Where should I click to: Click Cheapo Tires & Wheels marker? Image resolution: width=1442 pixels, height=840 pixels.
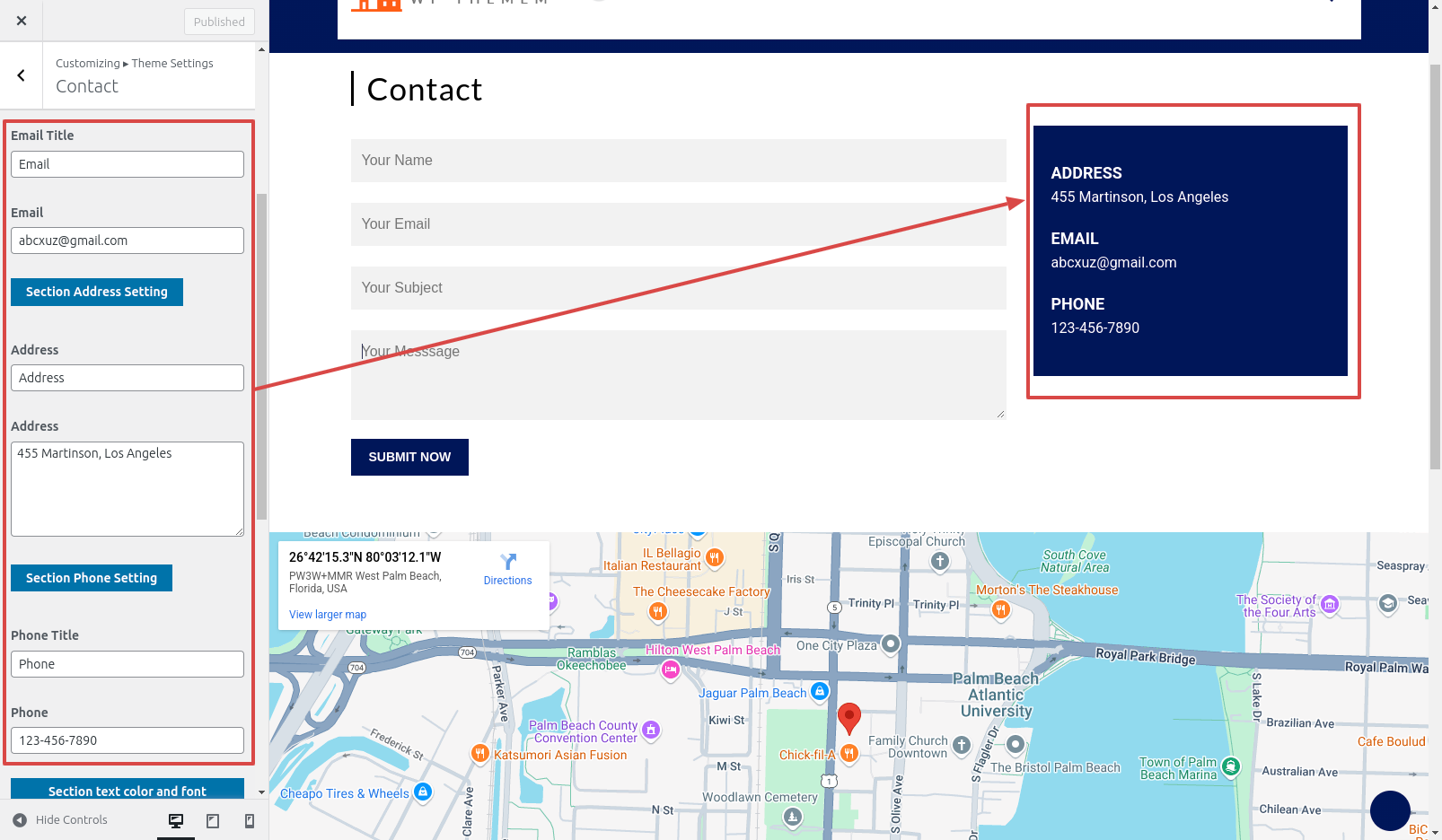click(424, 792)
